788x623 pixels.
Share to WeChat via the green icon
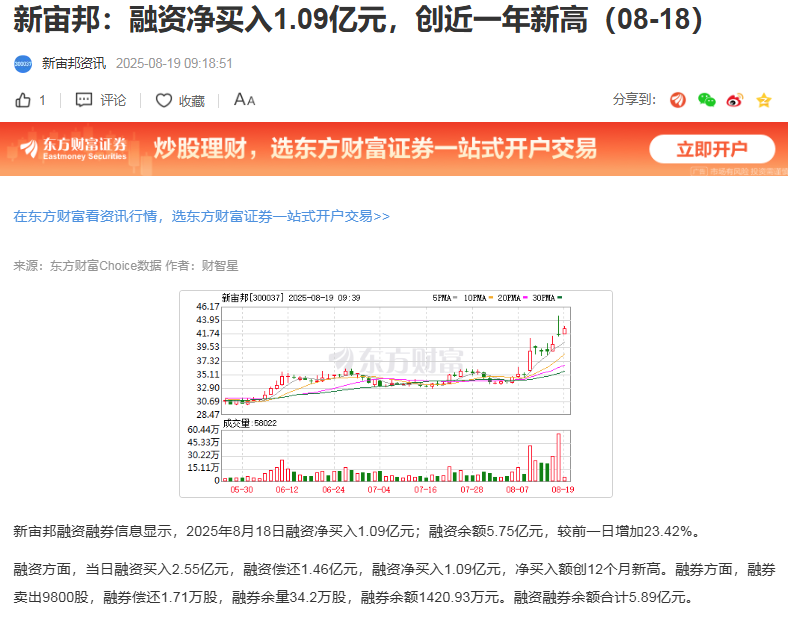[706, 100]
